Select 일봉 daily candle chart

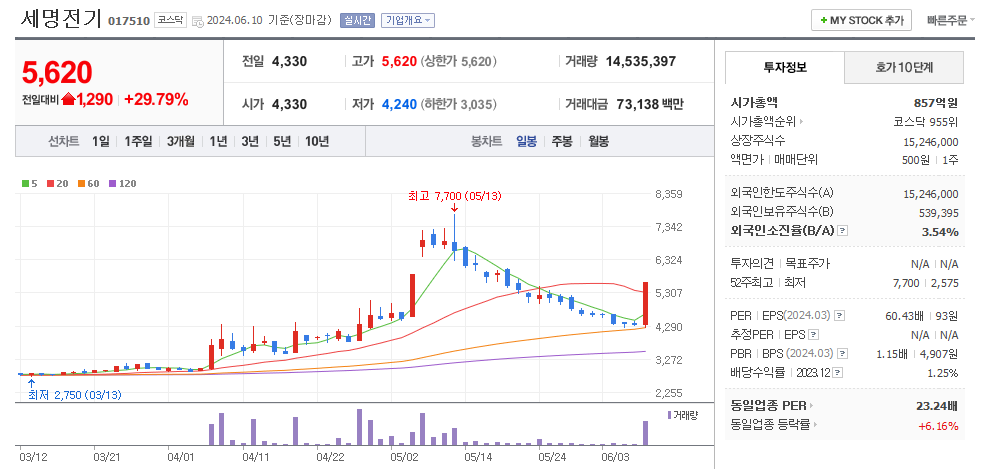526,141
